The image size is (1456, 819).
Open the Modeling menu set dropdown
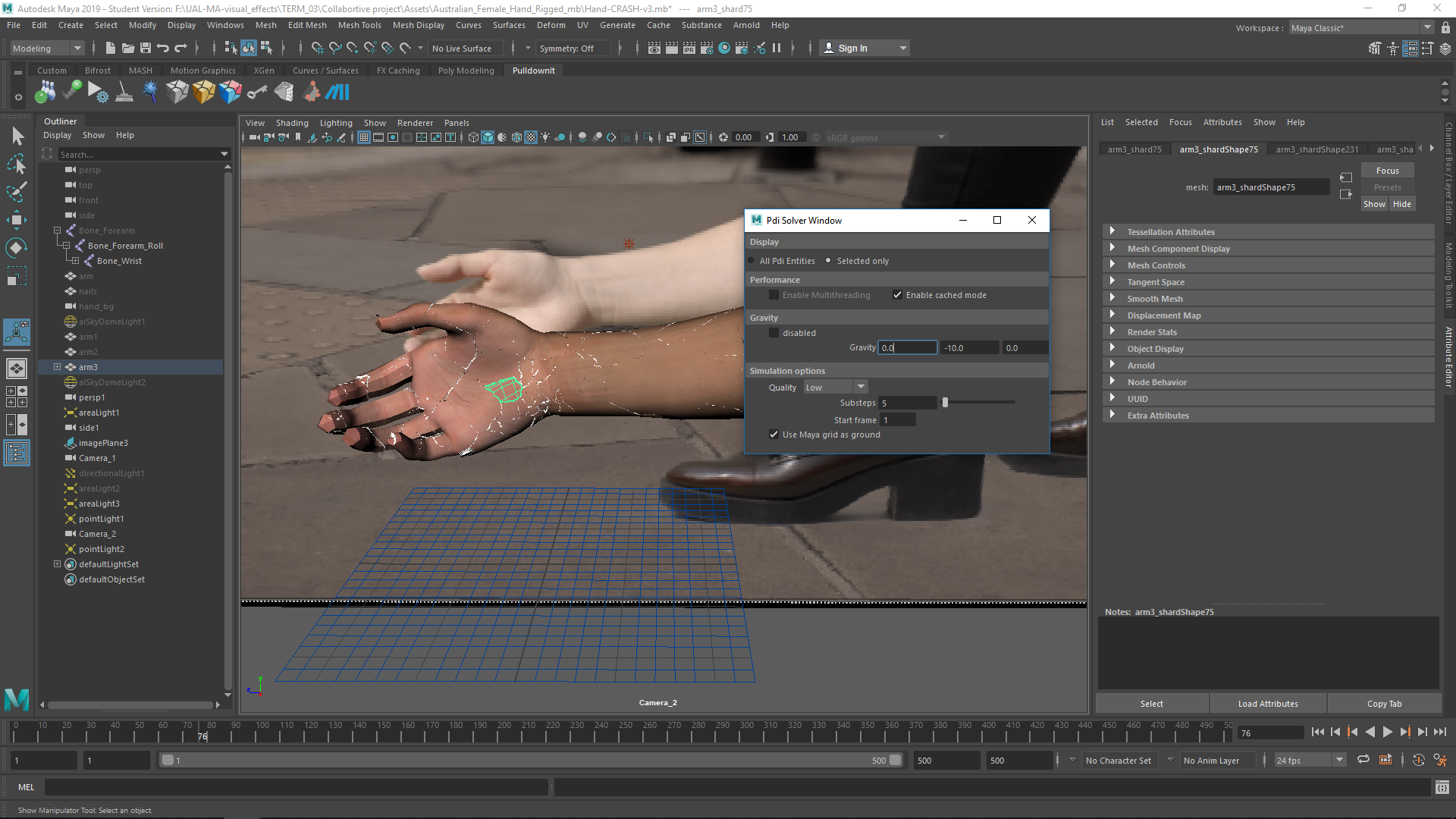[x=47, y=48]
